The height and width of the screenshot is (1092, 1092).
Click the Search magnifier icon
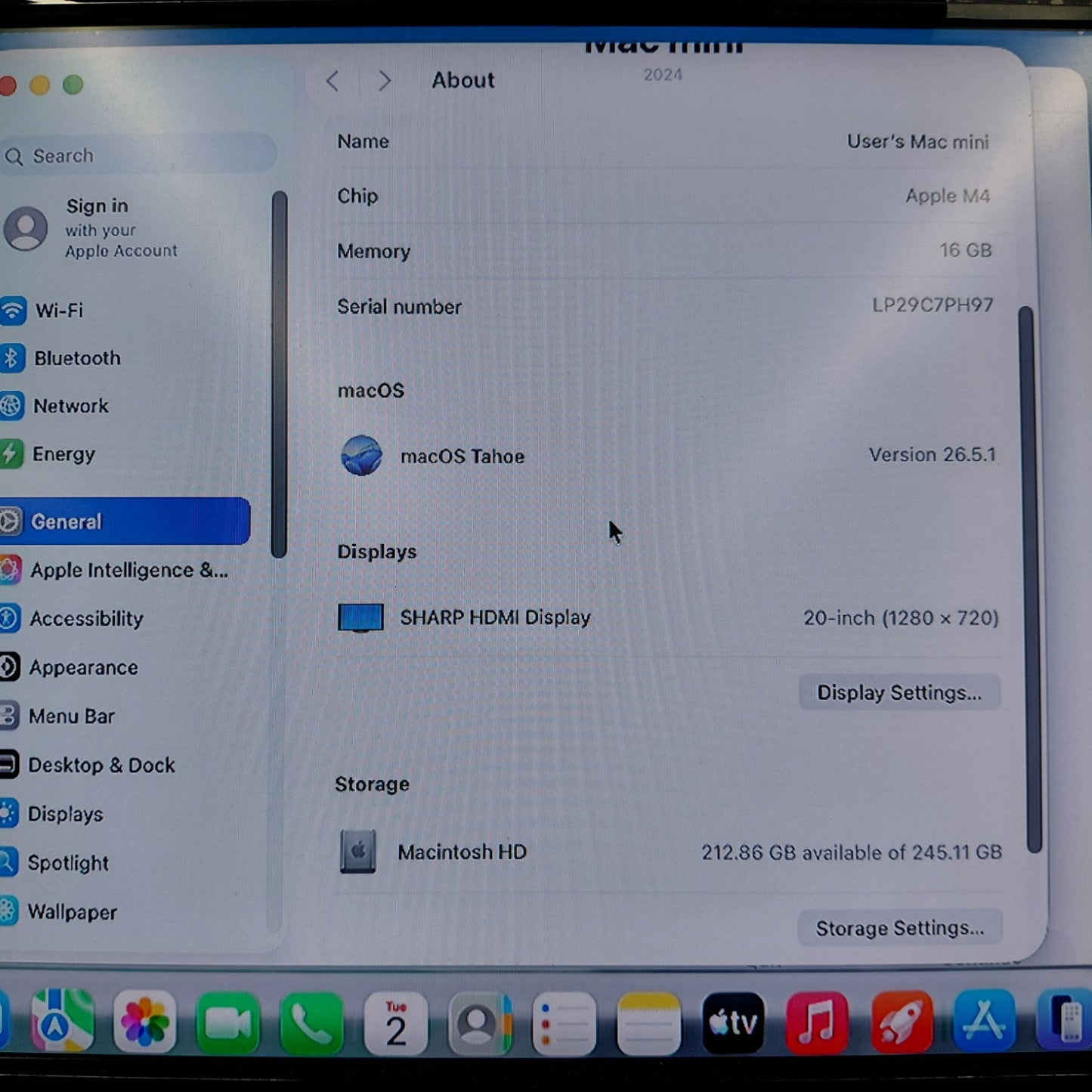pyautogui.click(x=14, y=156)
